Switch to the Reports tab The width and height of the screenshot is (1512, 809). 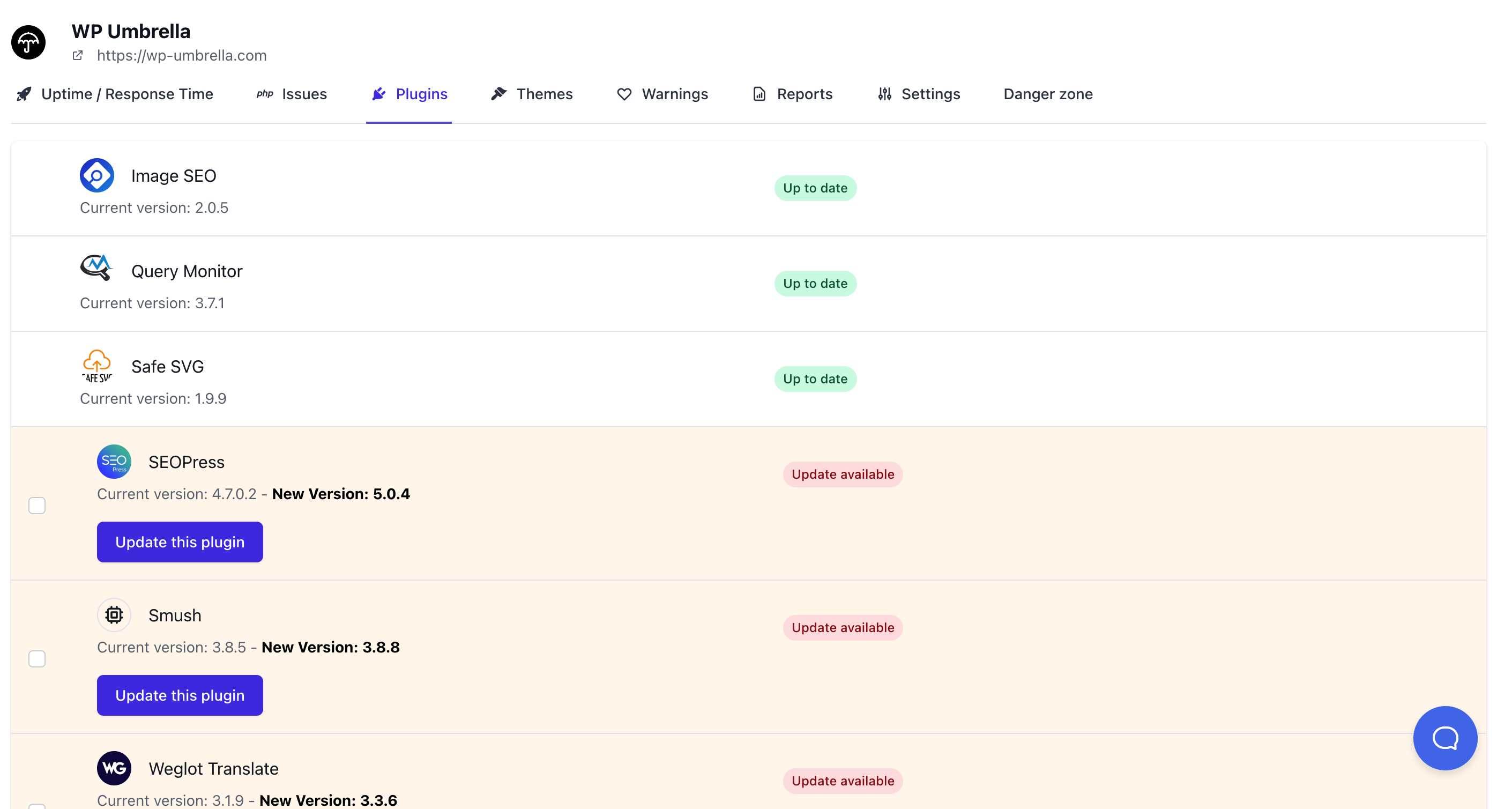pos(792,94)
